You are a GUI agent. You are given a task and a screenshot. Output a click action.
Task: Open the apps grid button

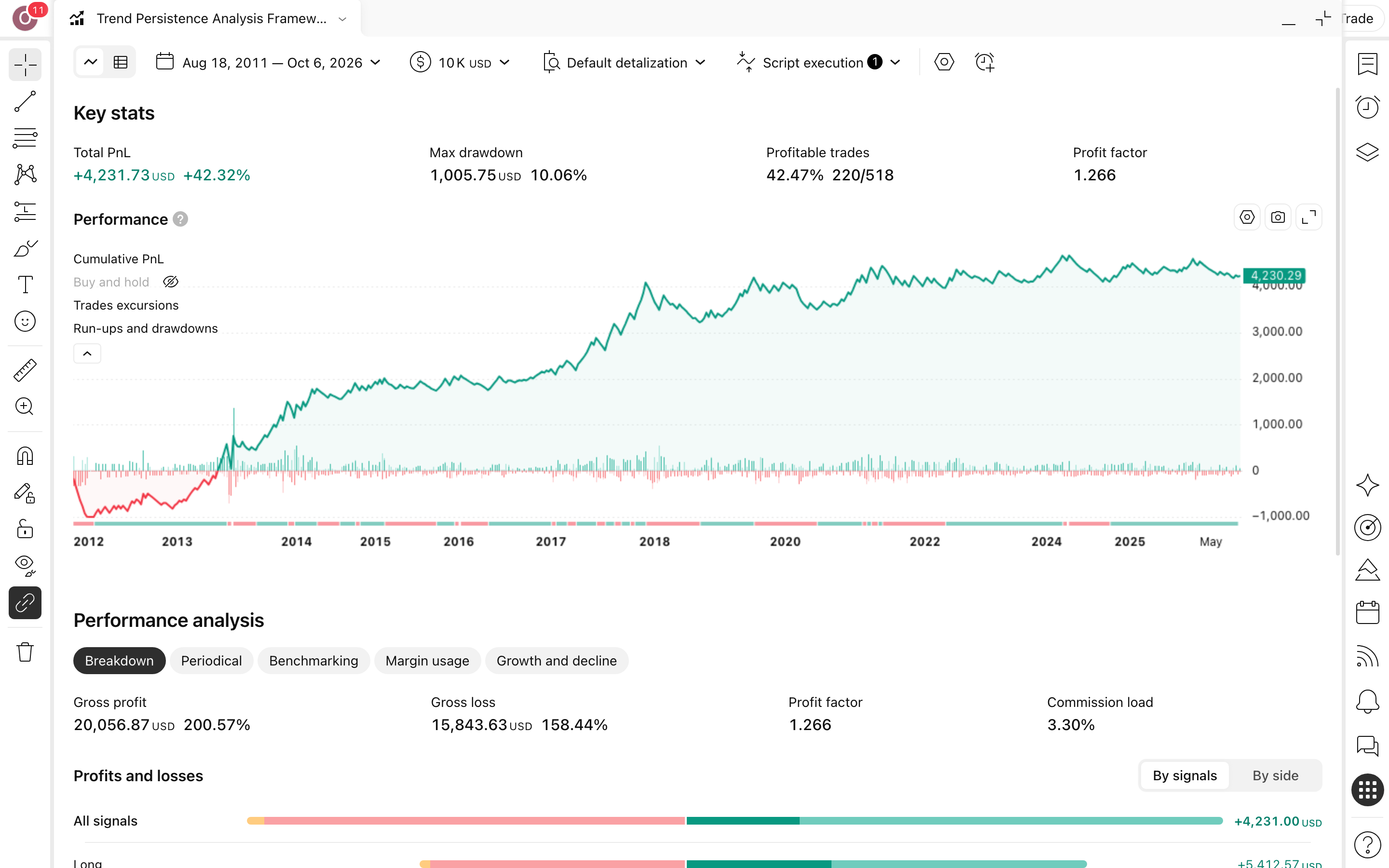coord(1367,790)
